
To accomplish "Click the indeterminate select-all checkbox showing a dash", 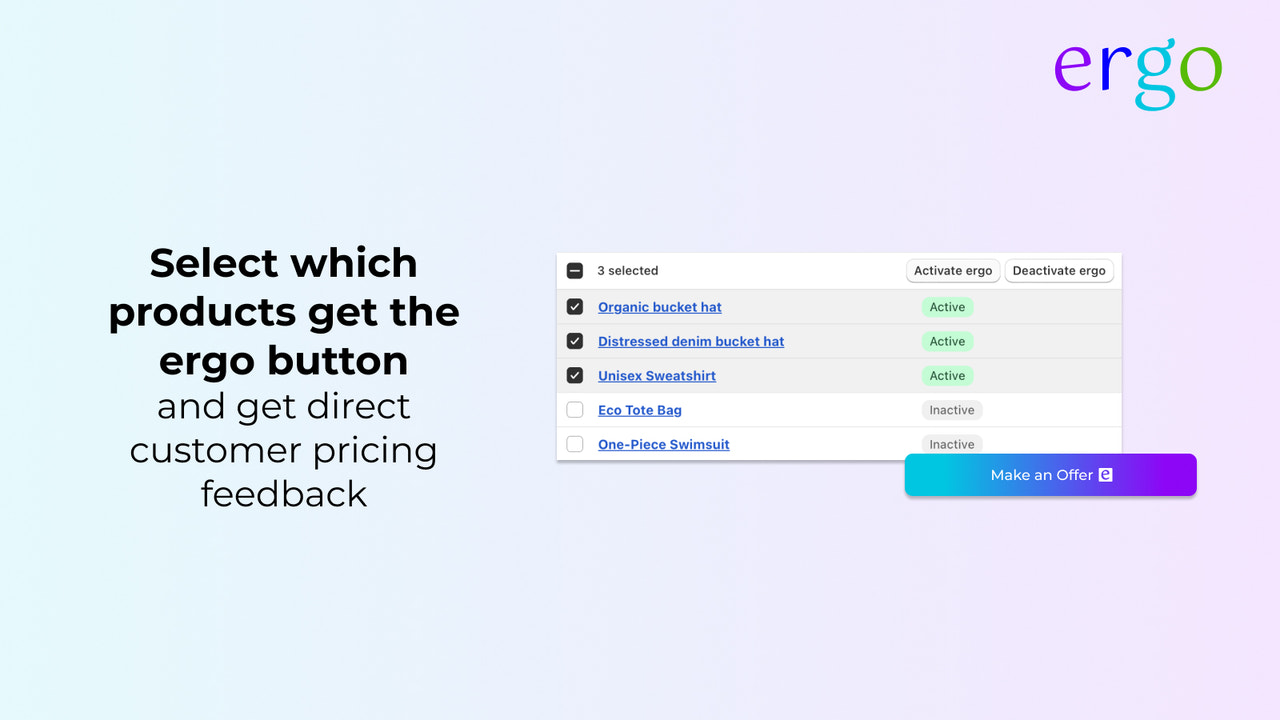I will 575,270.
